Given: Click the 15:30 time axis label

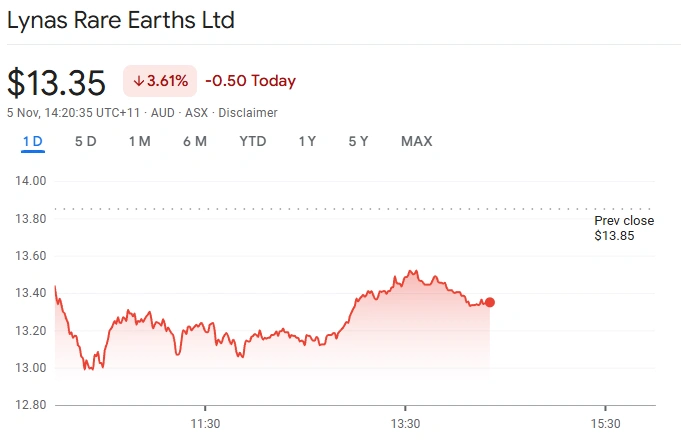Looking at the screenshot, I should 605,423.
